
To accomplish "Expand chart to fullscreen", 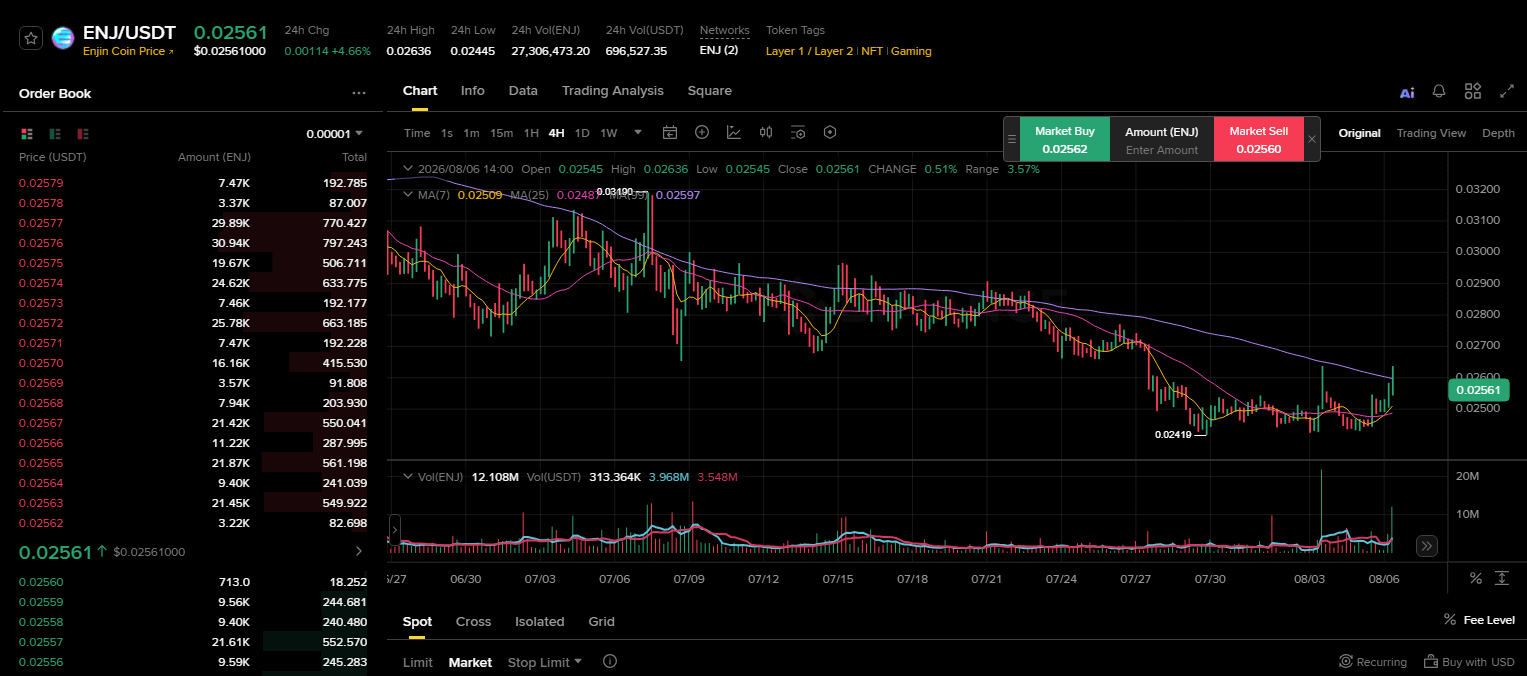I will [x=1507, y=91].
